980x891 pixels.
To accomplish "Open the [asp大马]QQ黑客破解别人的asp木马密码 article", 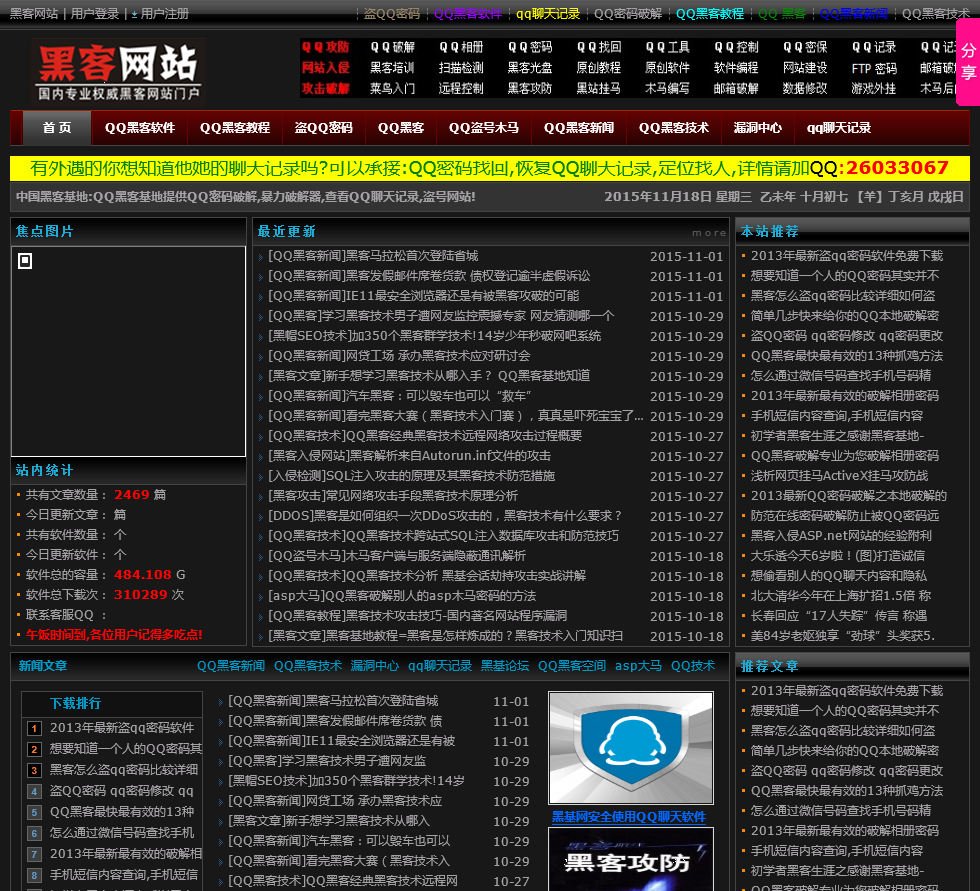I will coord(402,595).
